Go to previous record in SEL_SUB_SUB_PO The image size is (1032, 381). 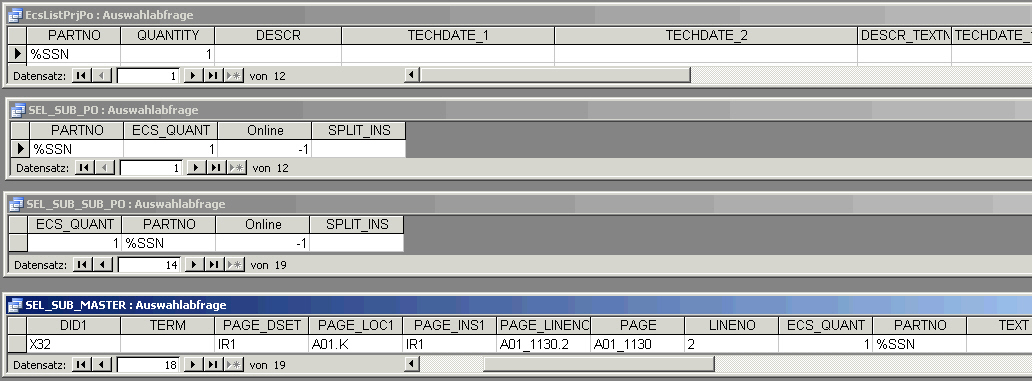point(102,265)
